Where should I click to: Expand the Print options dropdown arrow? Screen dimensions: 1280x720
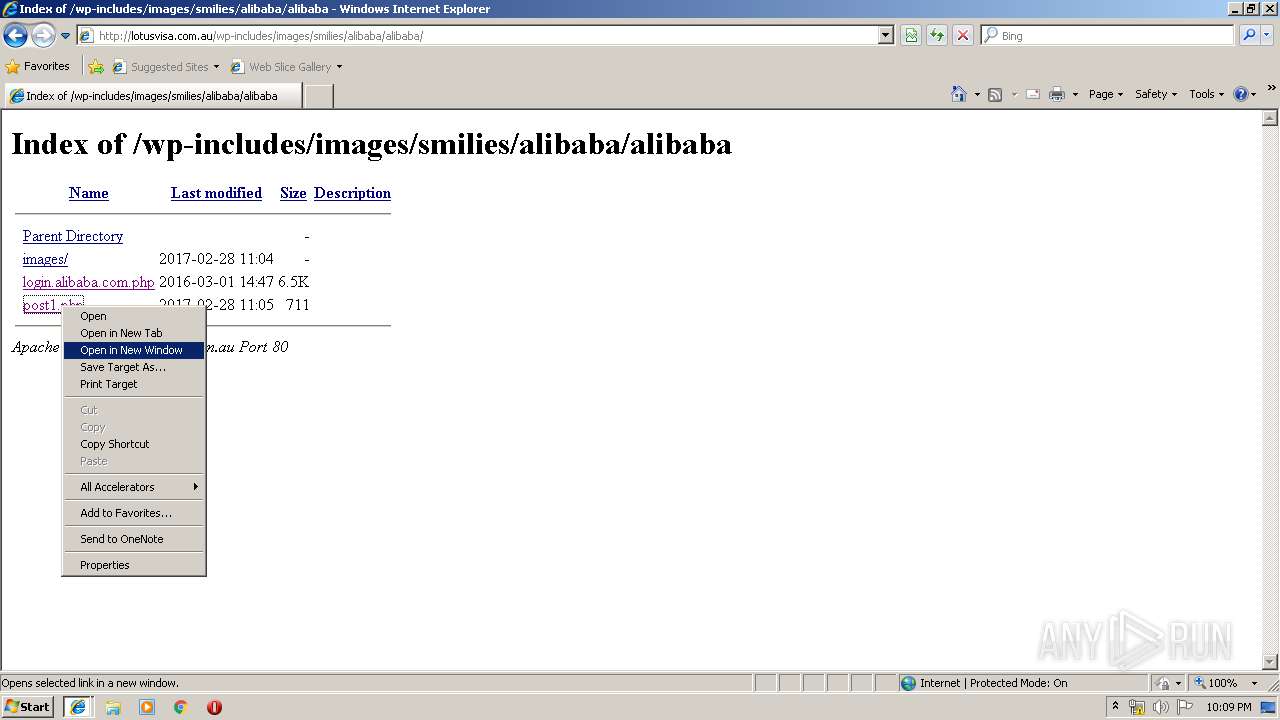(1075, 94)
